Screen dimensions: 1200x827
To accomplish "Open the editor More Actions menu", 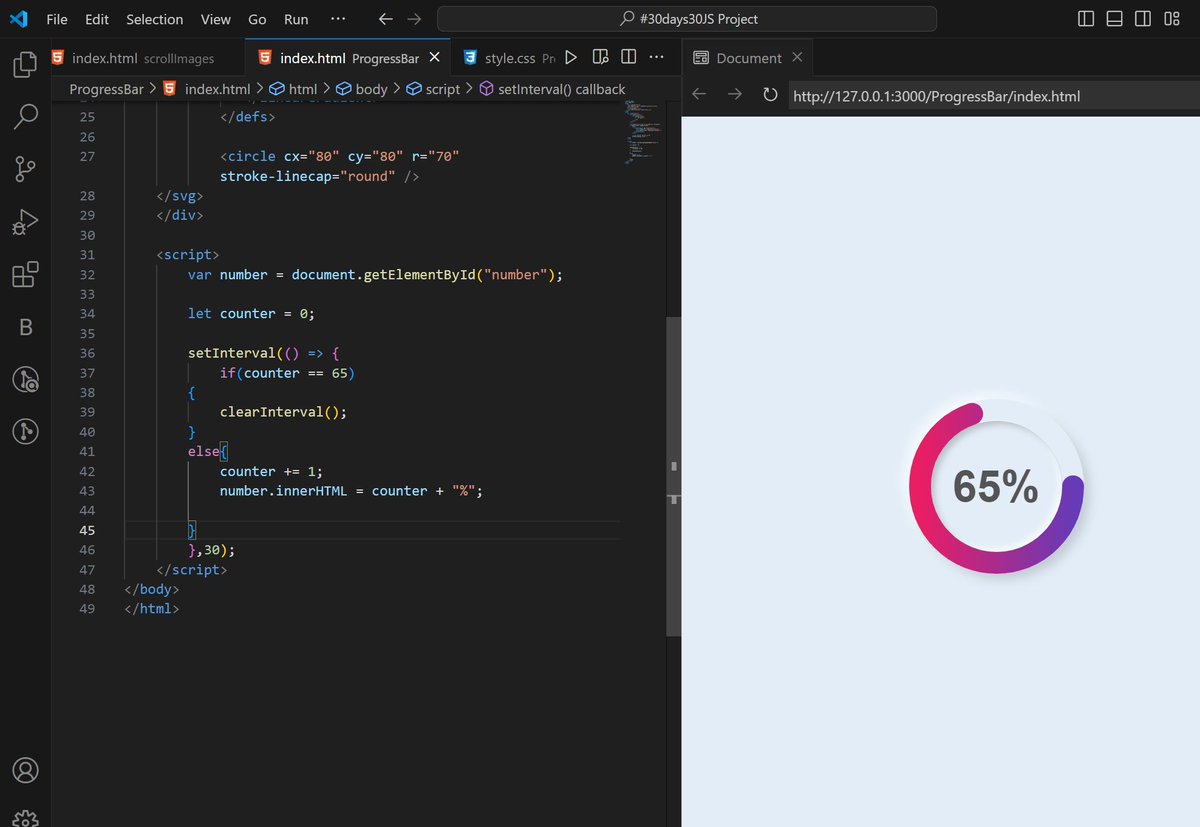I will point(657,57).
